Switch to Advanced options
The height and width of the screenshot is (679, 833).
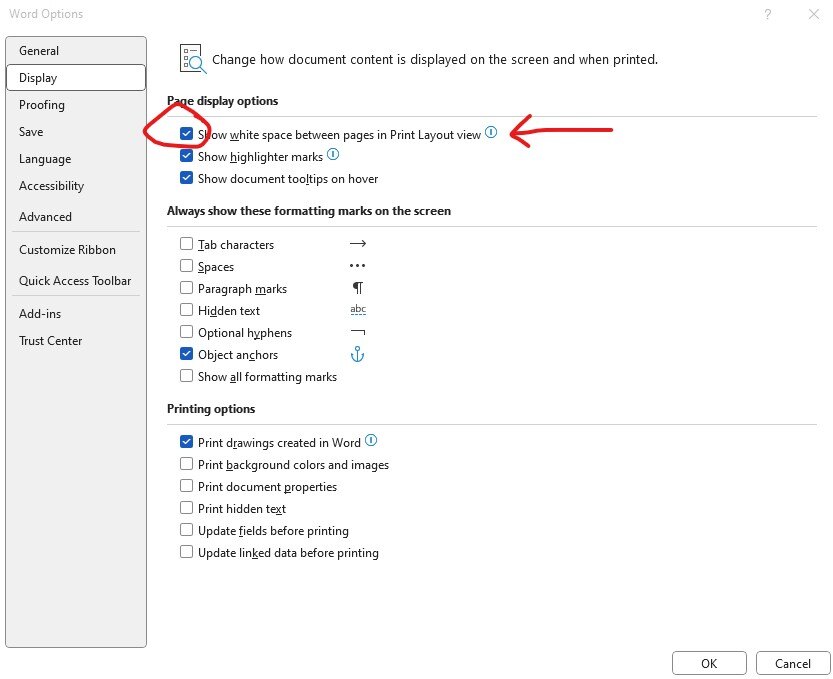click(x=75, y=217)
